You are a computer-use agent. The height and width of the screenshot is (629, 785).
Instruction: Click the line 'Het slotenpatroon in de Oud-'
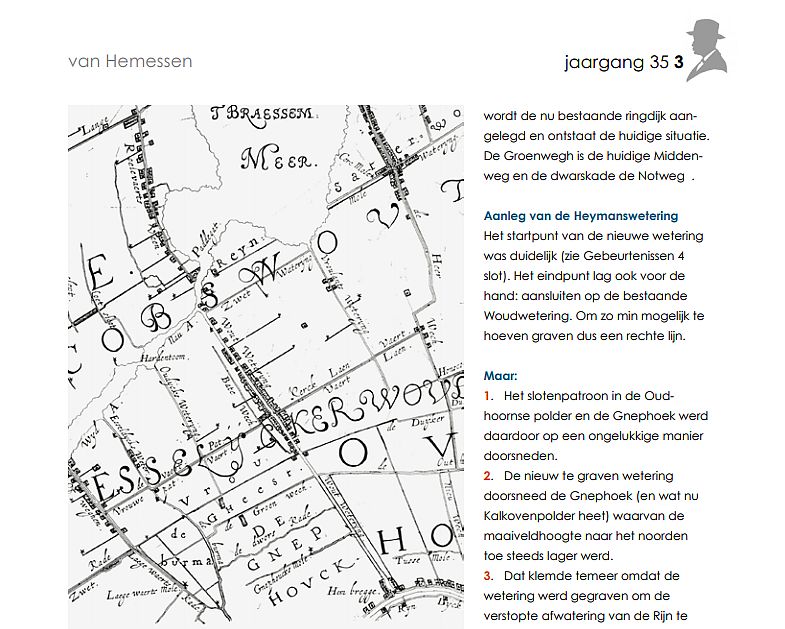tap(589, 396)
